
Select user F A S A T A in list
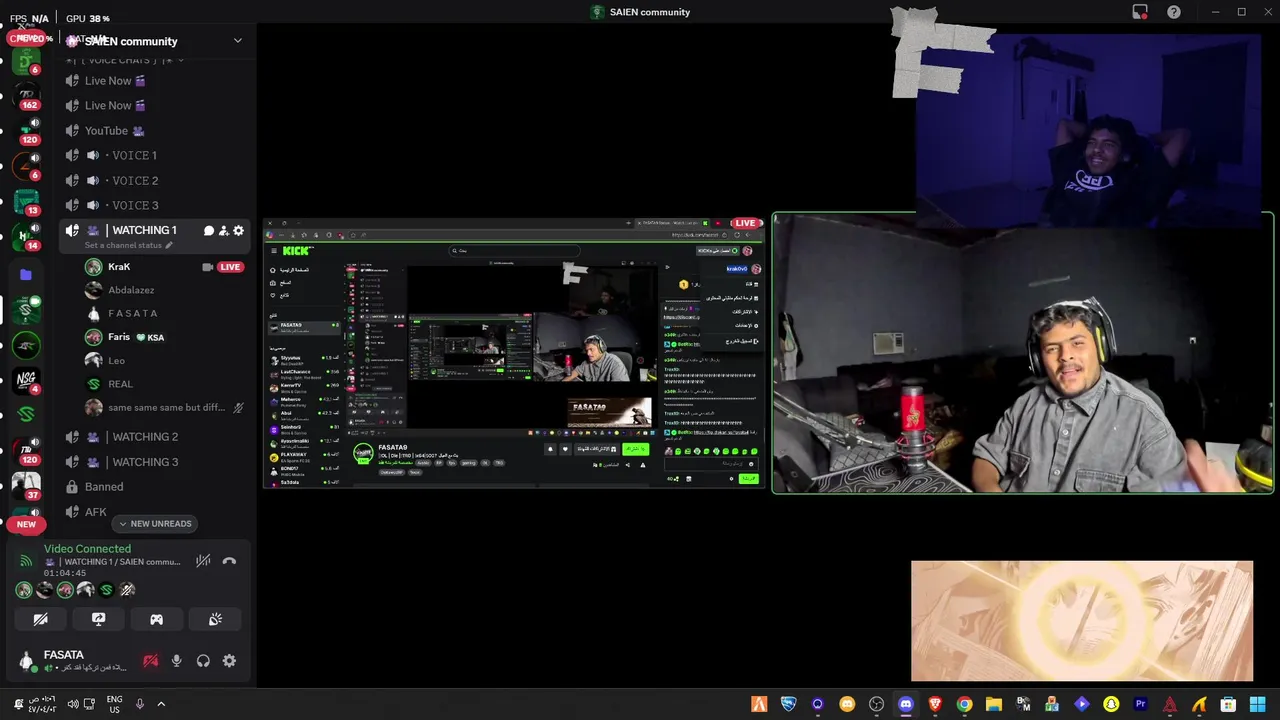click(164, 314)
